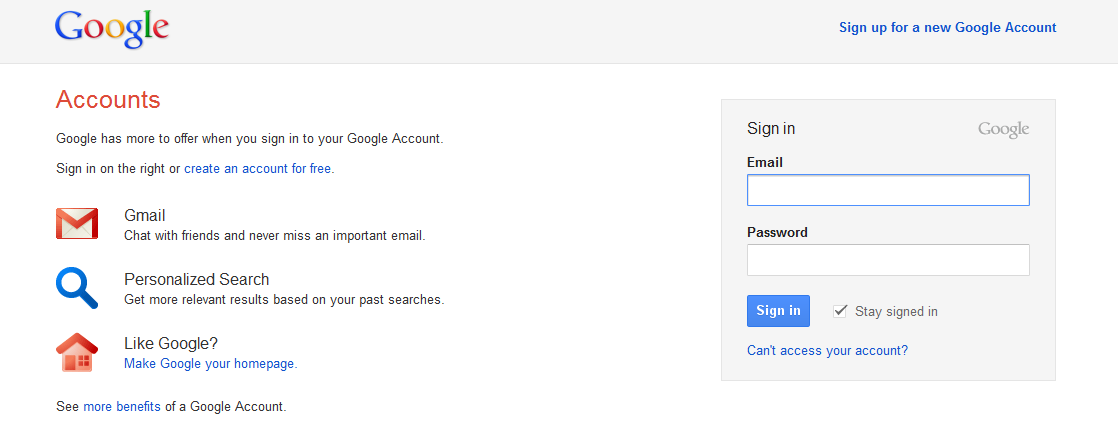Click the gray Google logo in sign-in box
1118x429 pixels.
(x=1003, y=129)
